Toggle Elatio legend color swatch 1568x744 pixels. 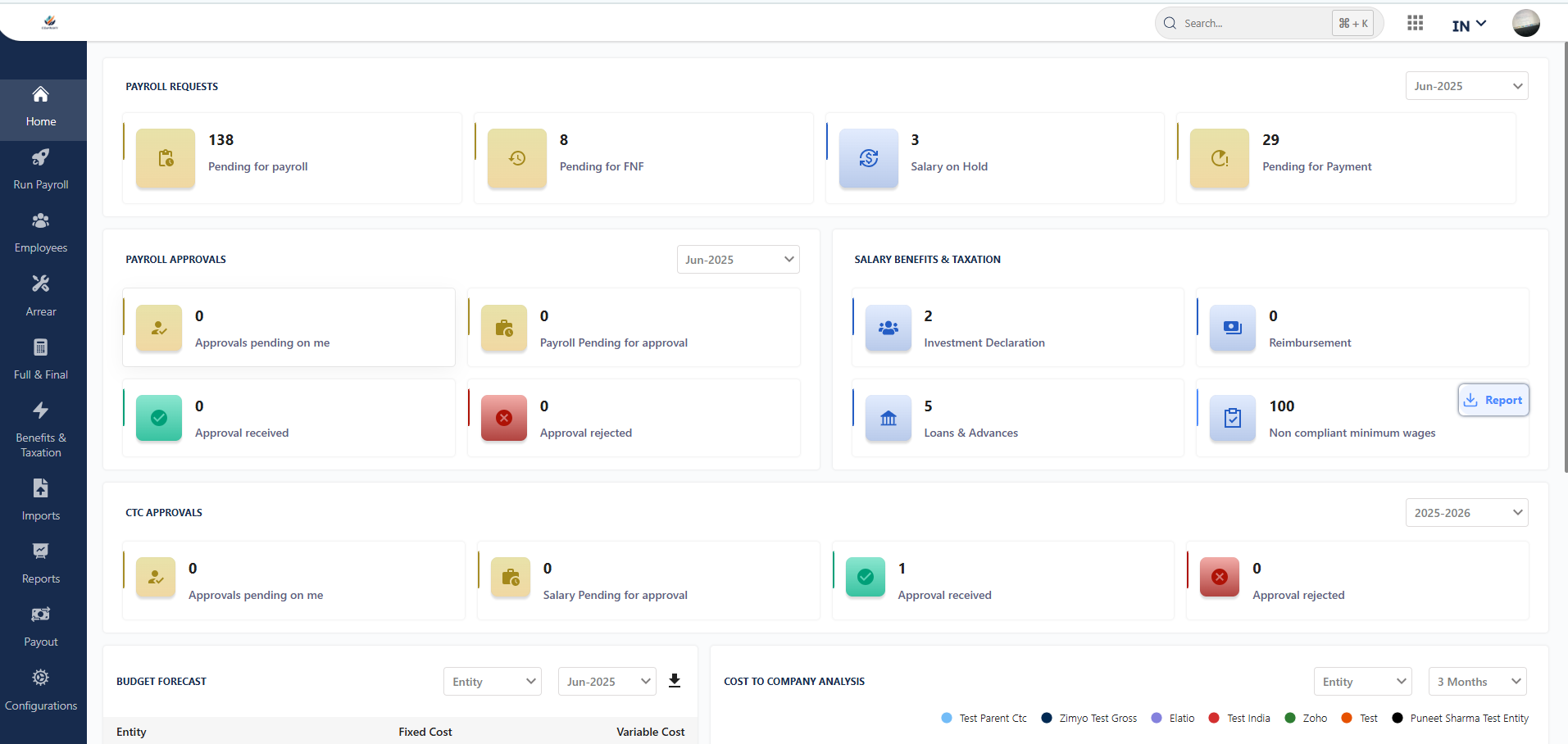tap(1157, 718)
